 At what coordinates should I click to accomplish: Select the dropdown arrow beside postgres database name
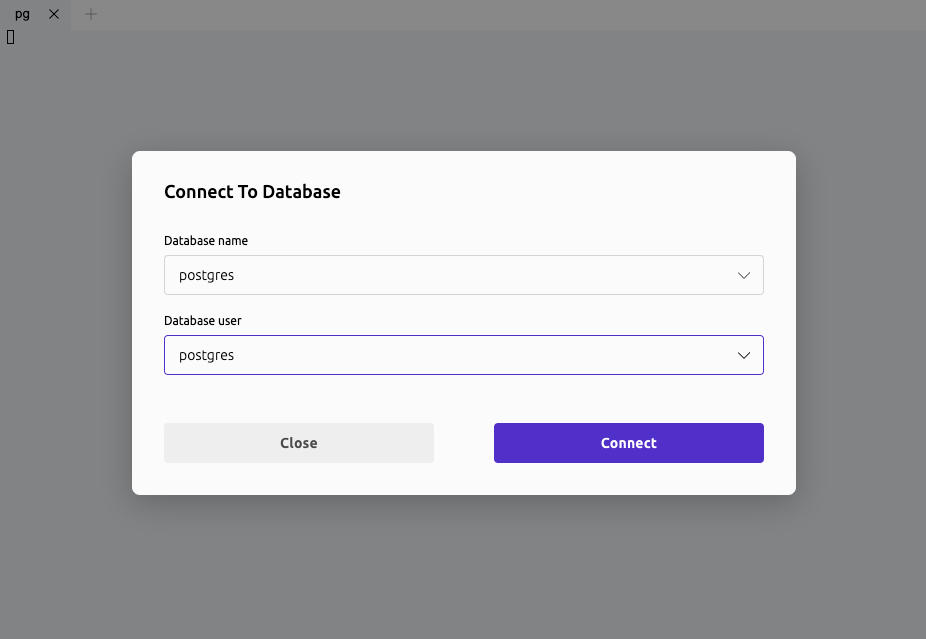tap(744, 275)
